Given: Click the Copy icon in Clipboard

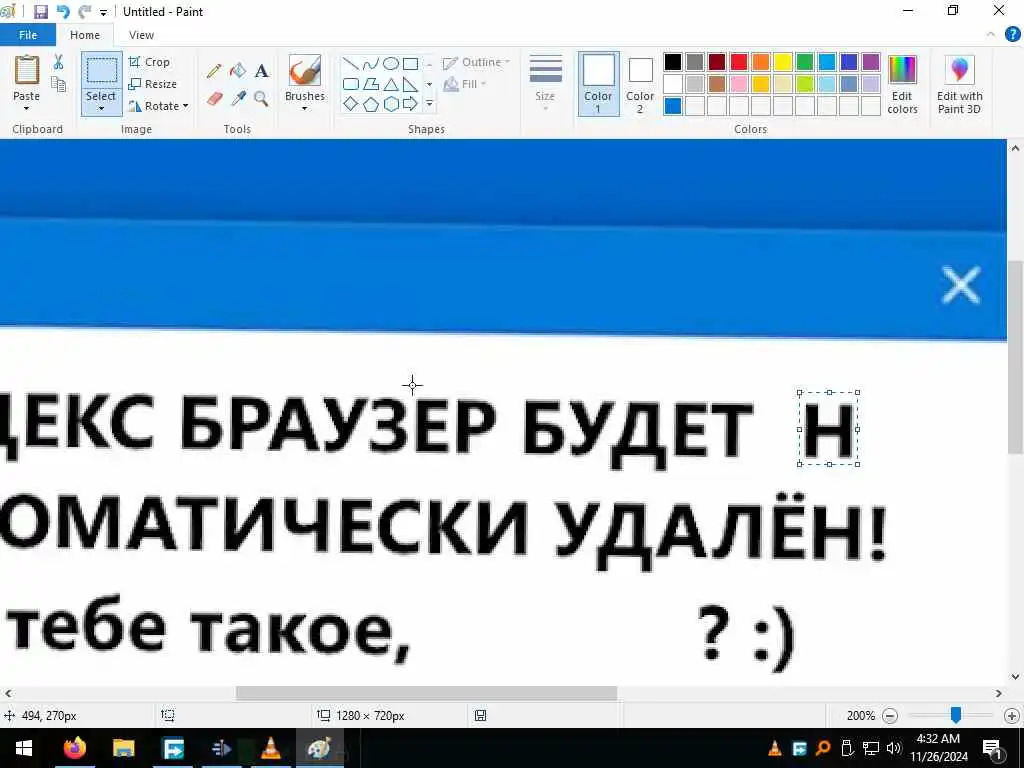Looking at the screenshot, I should point(58,84).
